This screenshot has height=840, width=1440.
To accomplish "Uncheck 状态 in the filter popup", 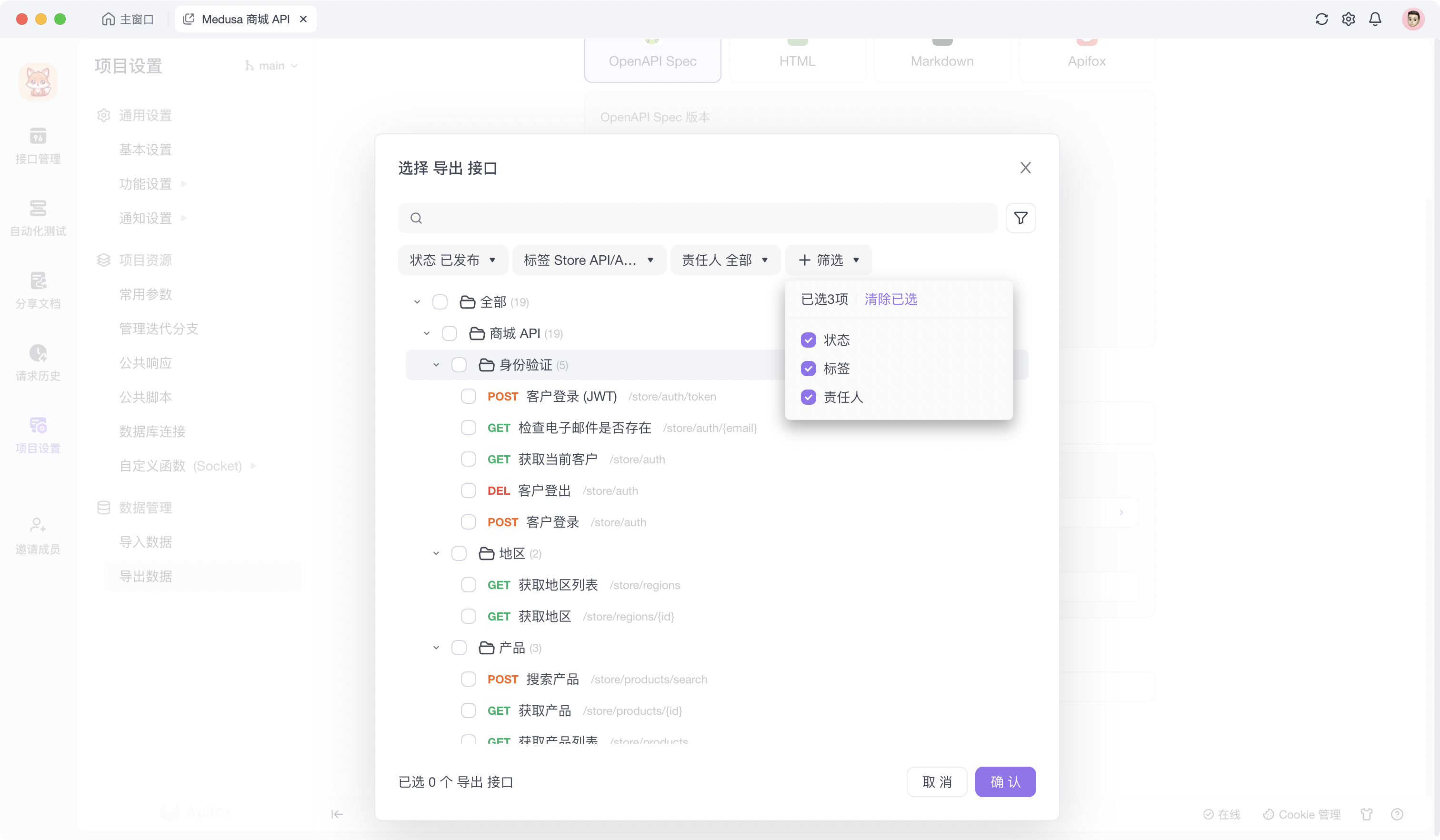I will click(808, 340).
